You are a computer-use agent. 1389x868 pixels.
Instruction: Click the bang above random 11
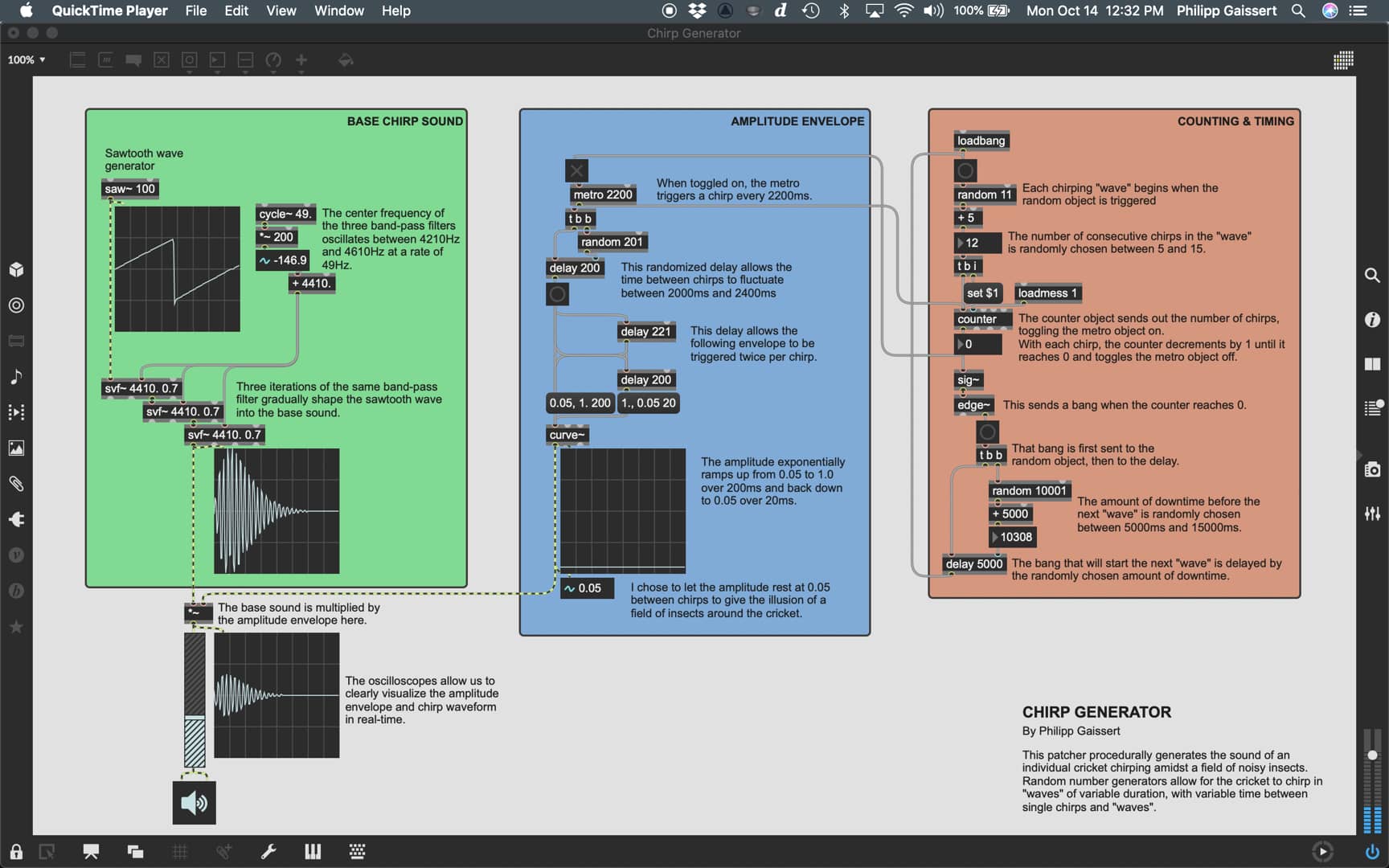(x=965, y=170)
